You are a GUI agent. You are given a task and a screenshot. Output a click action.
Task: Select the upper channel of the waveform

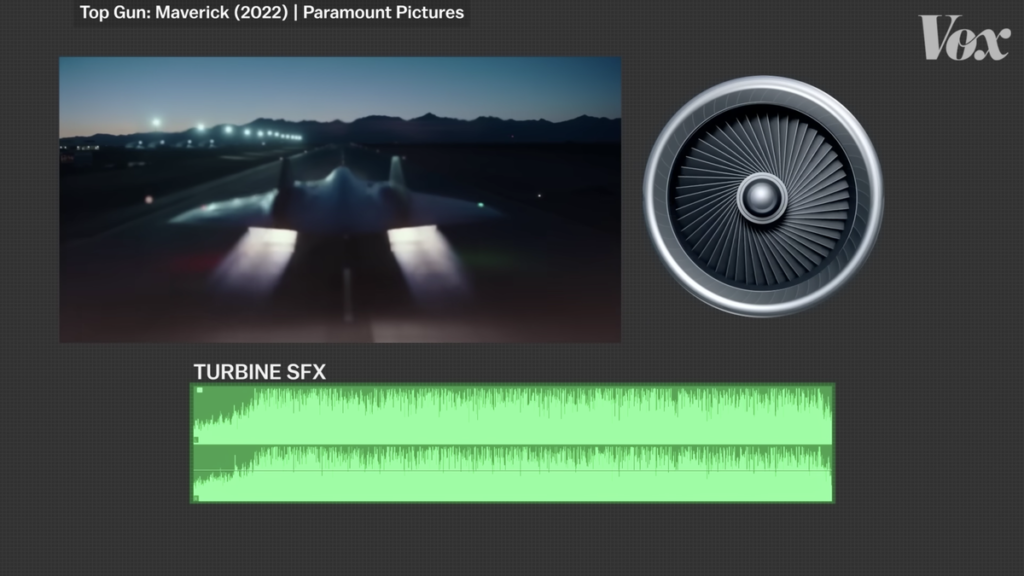[x=512, y=415]
